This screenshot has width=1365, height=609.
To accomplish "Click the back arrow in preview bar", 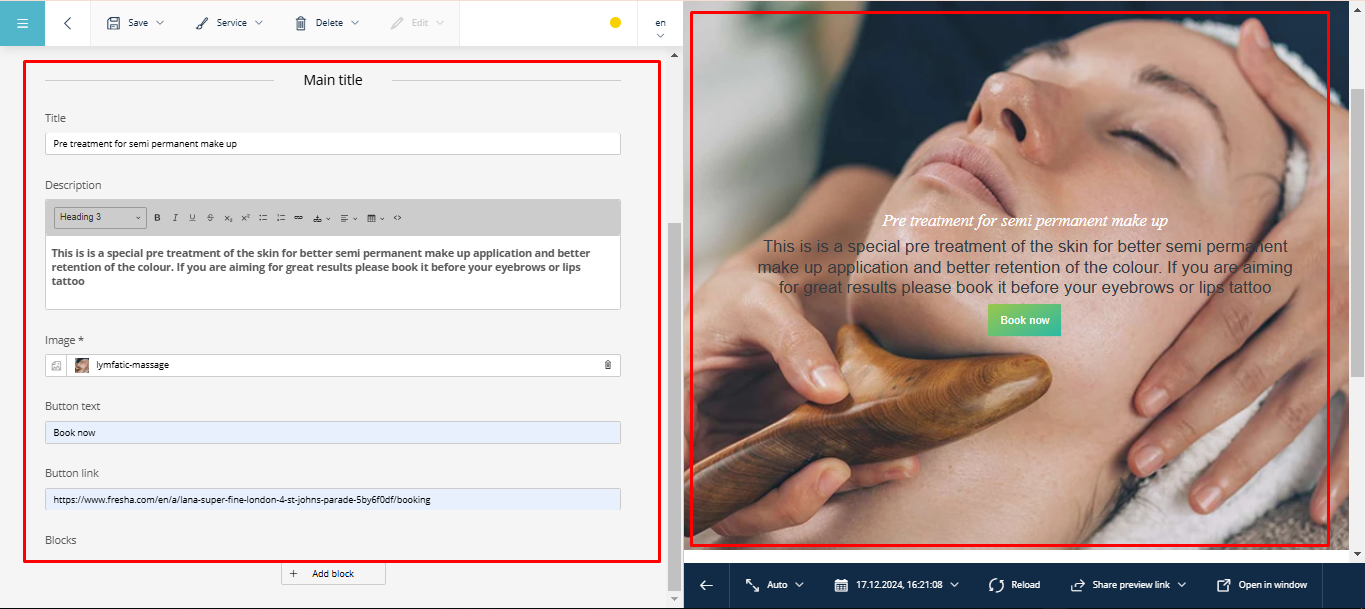I will point(706,585).
